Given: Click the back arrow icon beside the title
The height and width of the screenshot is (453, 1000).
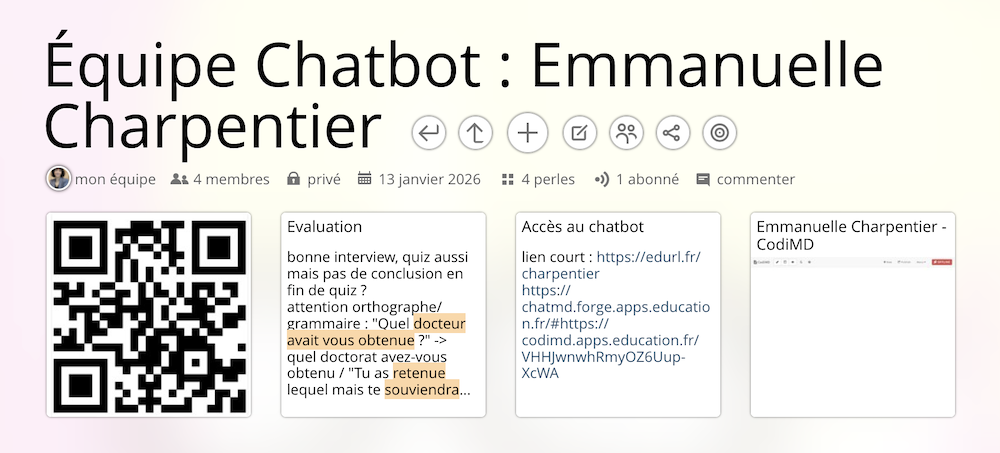Looking at the screenshot, I should click(x=429, y=132).
